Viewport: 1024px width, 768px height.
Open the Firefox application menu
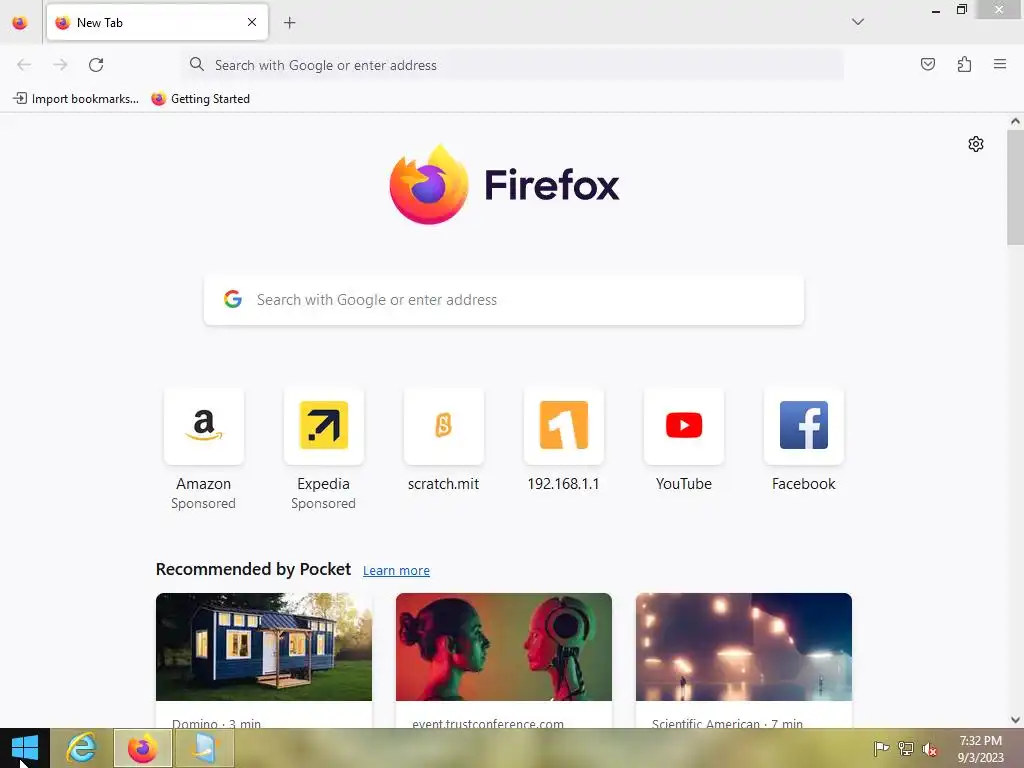[1000, 64]
